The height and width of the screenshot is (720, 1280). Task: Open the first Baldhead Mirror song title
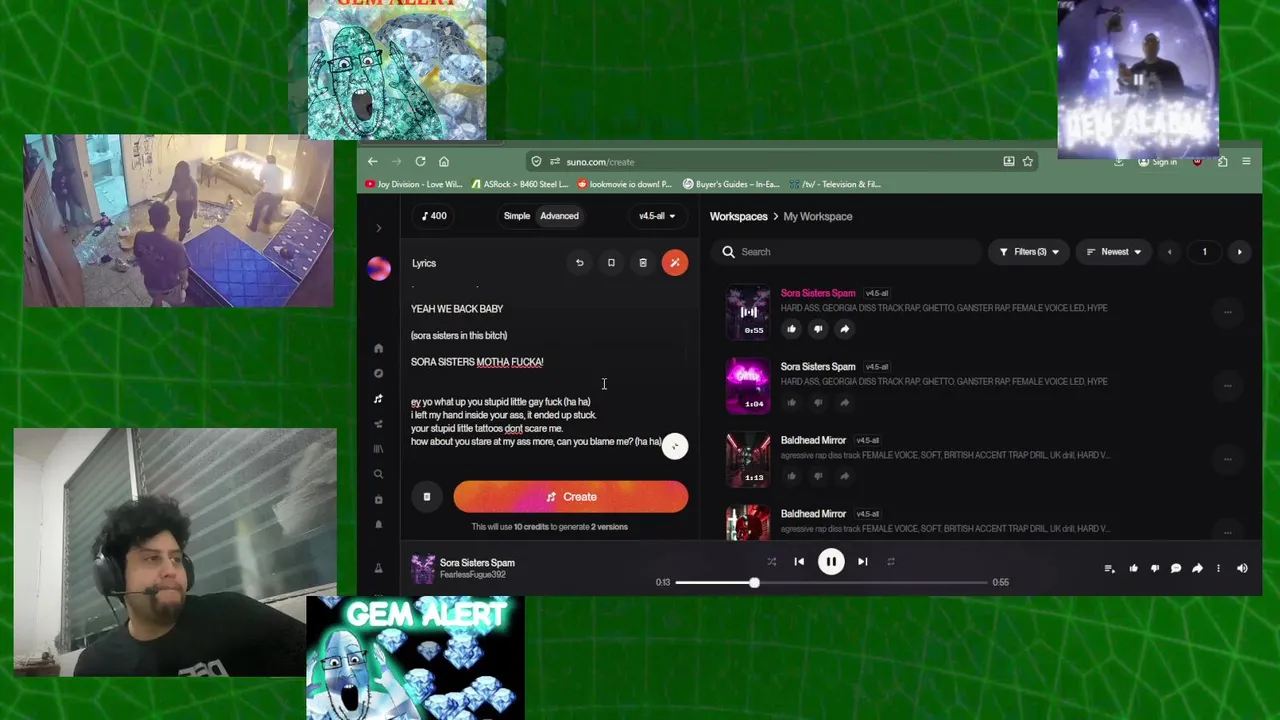(x=813, y=440)
